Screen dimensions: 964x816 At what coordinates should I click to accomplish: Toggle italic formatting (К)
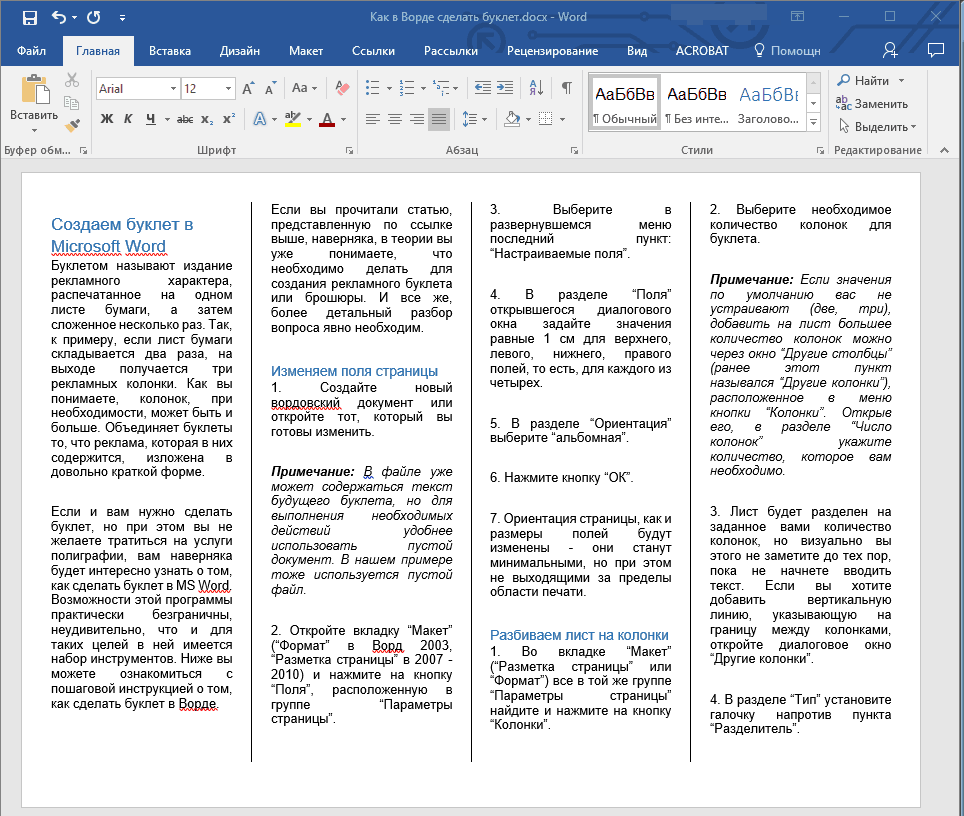(128, 120)
